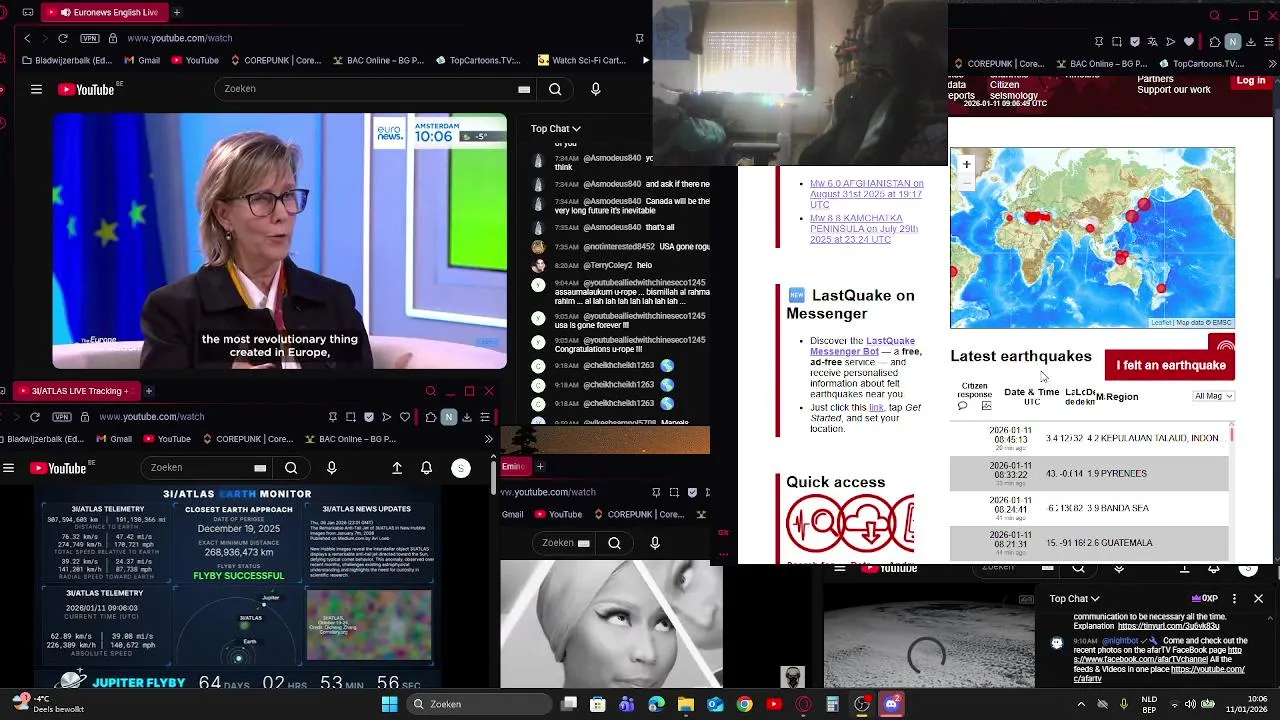The width and height of the screenshot is (1280, 720).
Task: Click YouTube upload icon in 3I/ATLAS window
Action: 397,468
